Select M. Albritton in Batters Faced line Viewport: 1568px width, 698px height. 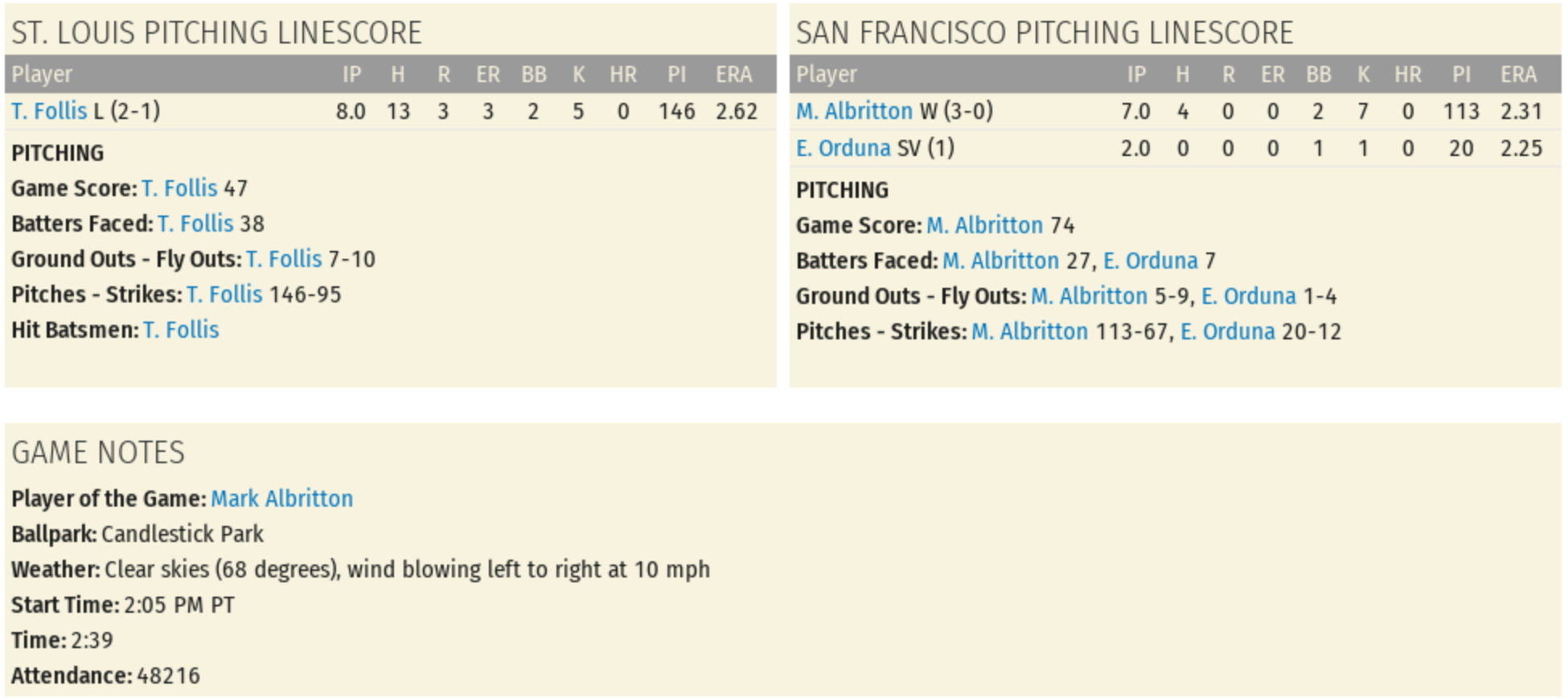coord(1000,261)
